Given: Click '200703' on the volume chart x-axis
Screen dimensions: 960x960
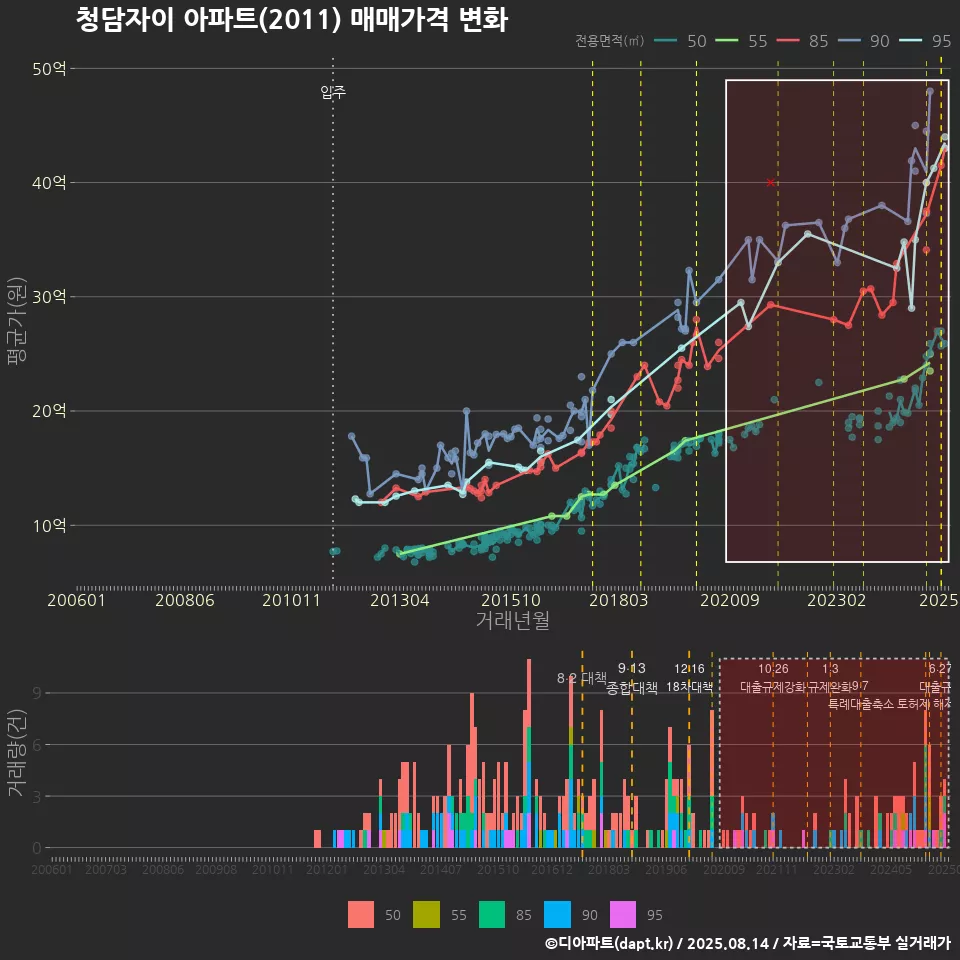Looking at the screenshot, I should point(105,869).
